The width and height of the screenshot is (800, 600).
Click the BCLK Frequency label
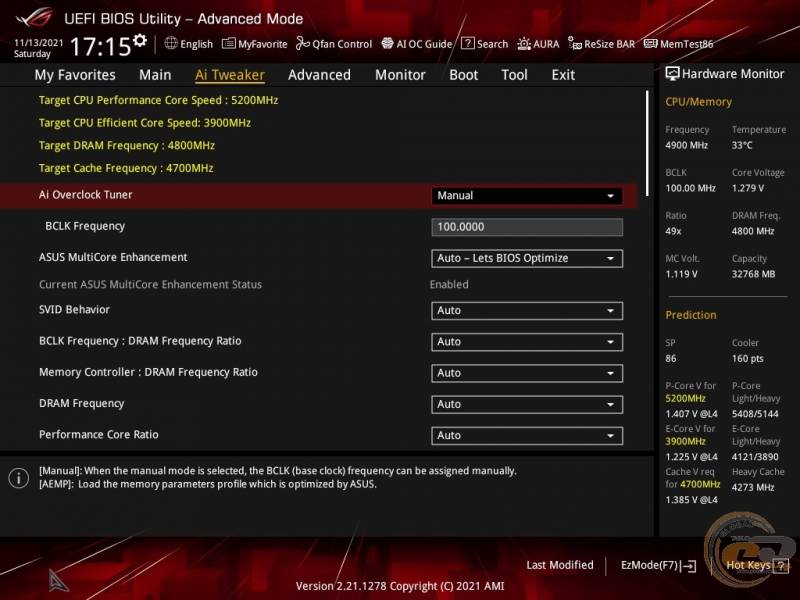[x=85, y=226]
